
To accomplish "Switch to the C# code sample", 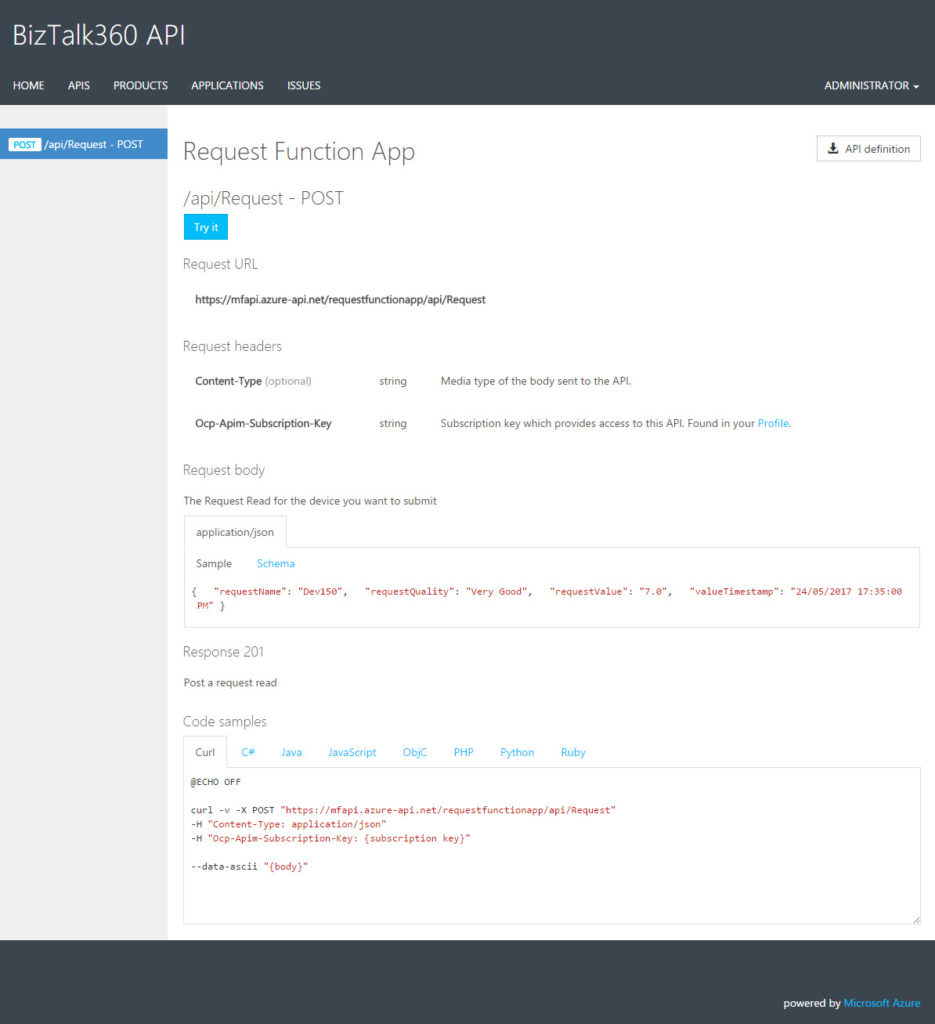I will click(248, 751).
